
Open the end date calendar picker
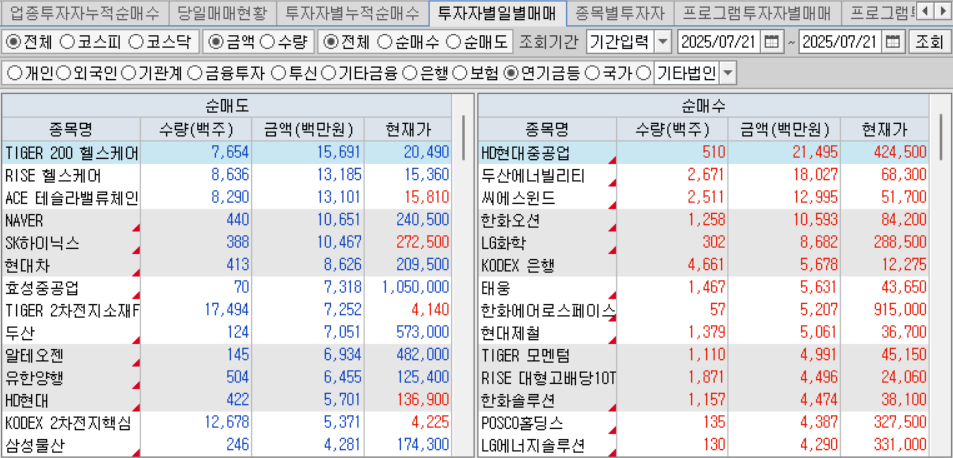(x=893, y=42)
